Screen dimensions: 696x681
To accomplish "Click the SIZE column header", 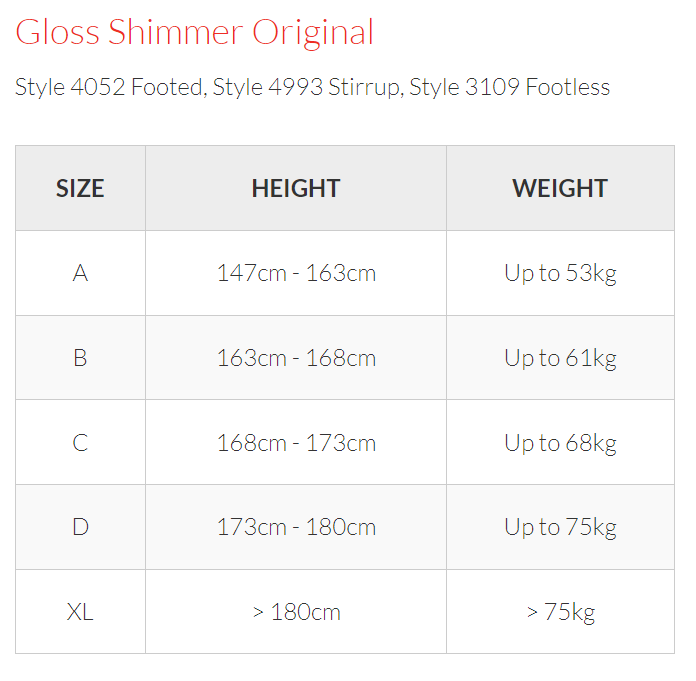I will click(x=80, y=188).
